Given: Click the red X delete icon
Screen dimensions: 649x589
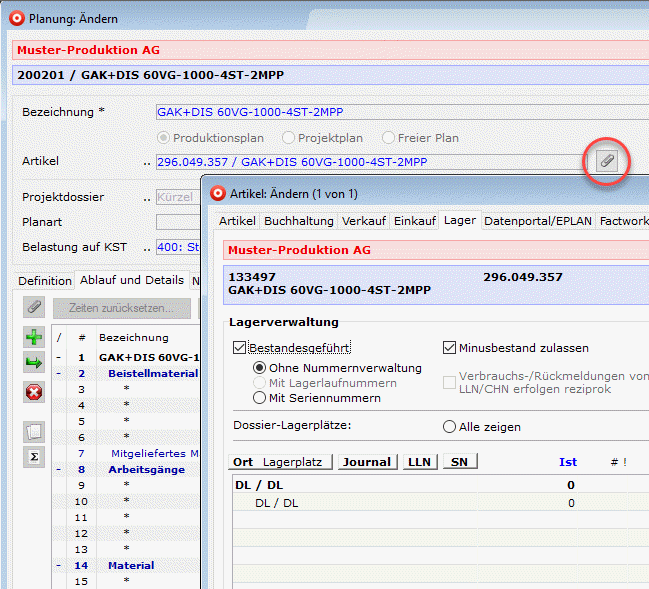Looking at the screenshot, I should click(x=34, y=392).
